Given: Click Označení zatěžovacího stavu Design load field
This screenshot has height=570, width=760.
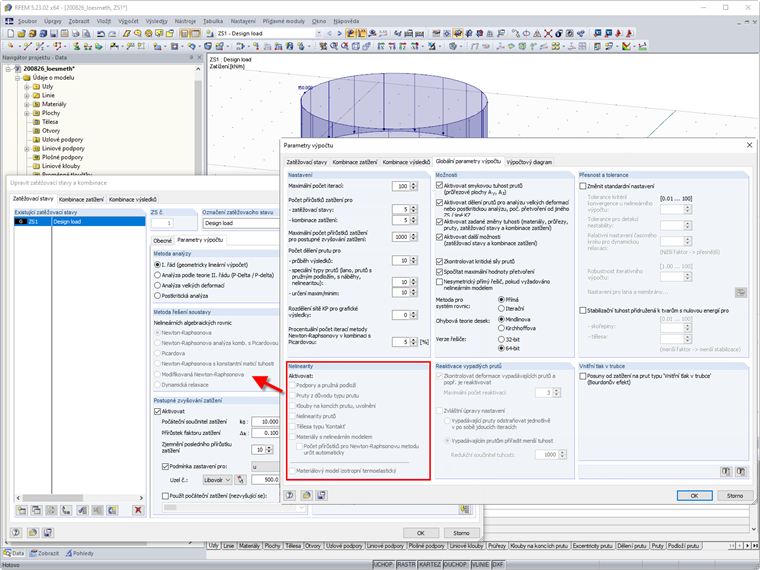Looking at the screenshot, I should pyautogui.click(x=241, y=223).
